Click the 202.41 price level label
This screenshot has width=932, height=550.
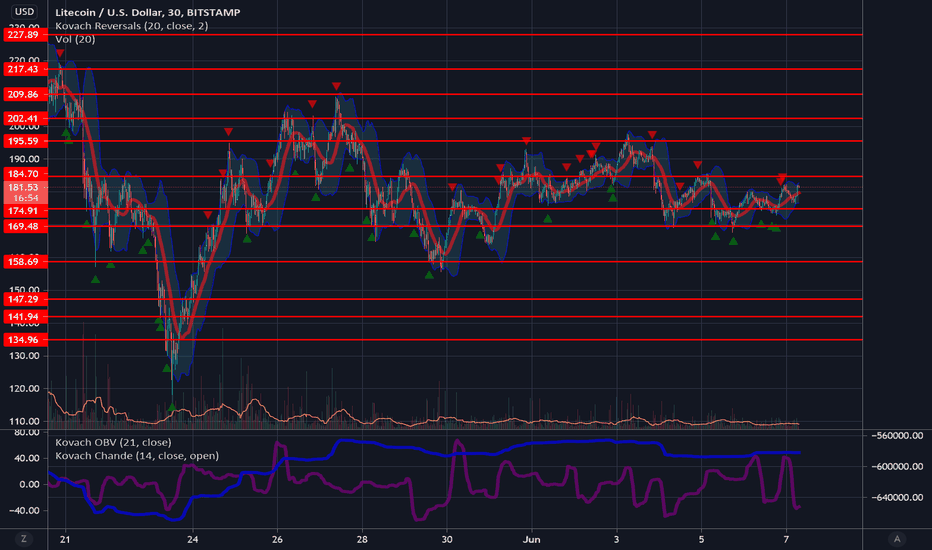25,118
